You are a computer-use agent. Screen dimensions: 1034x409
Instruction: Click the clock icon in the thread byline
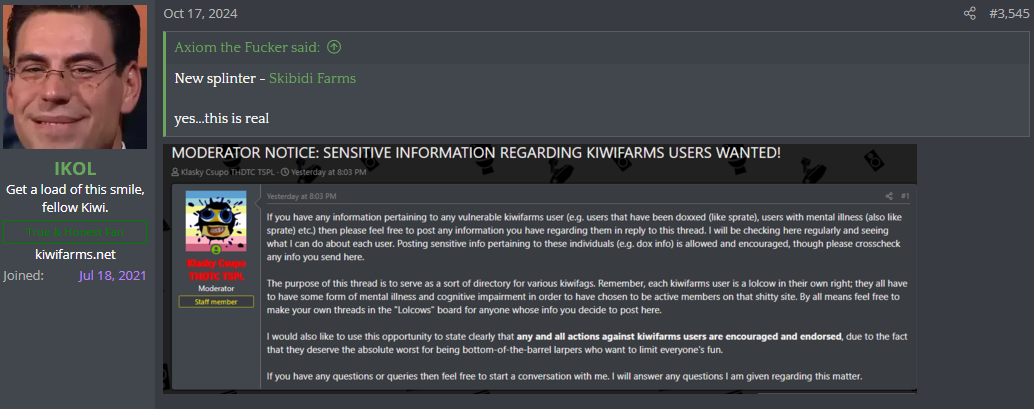tap(284, 172)
